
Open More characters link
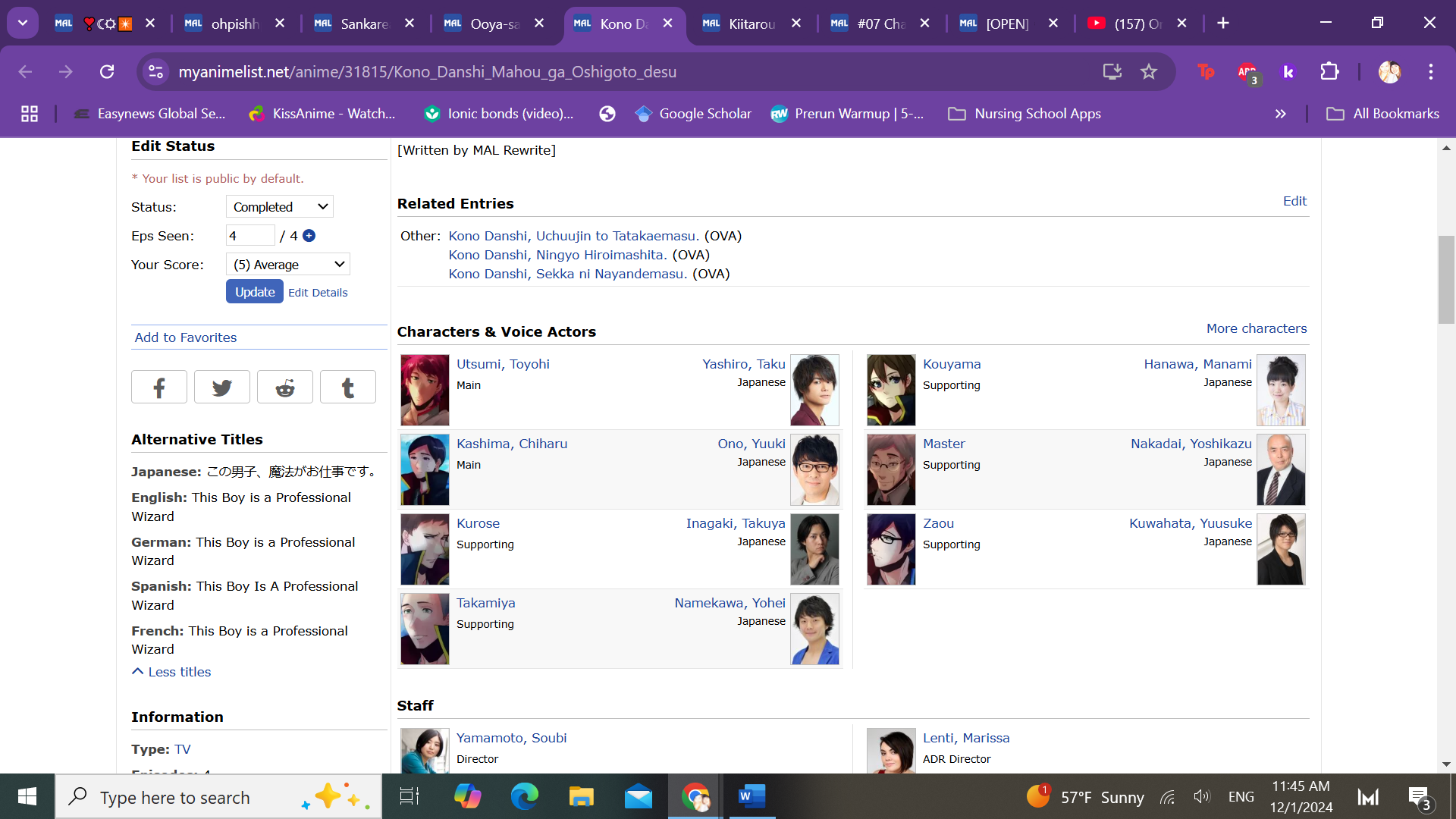pos(1256,328)
